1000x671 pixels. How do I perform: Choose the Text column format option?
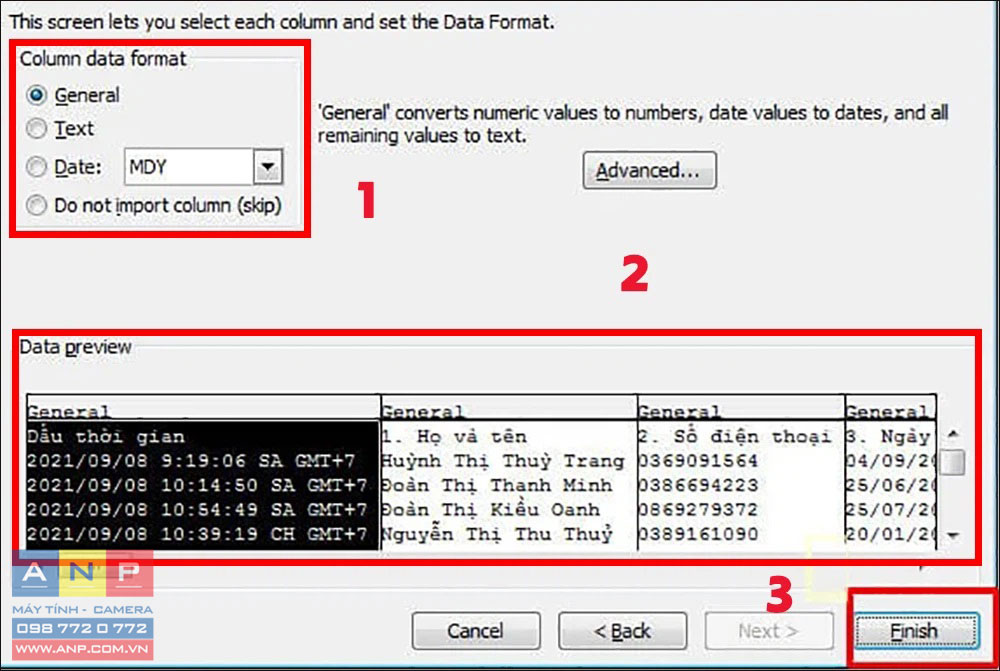pos(36,129)
